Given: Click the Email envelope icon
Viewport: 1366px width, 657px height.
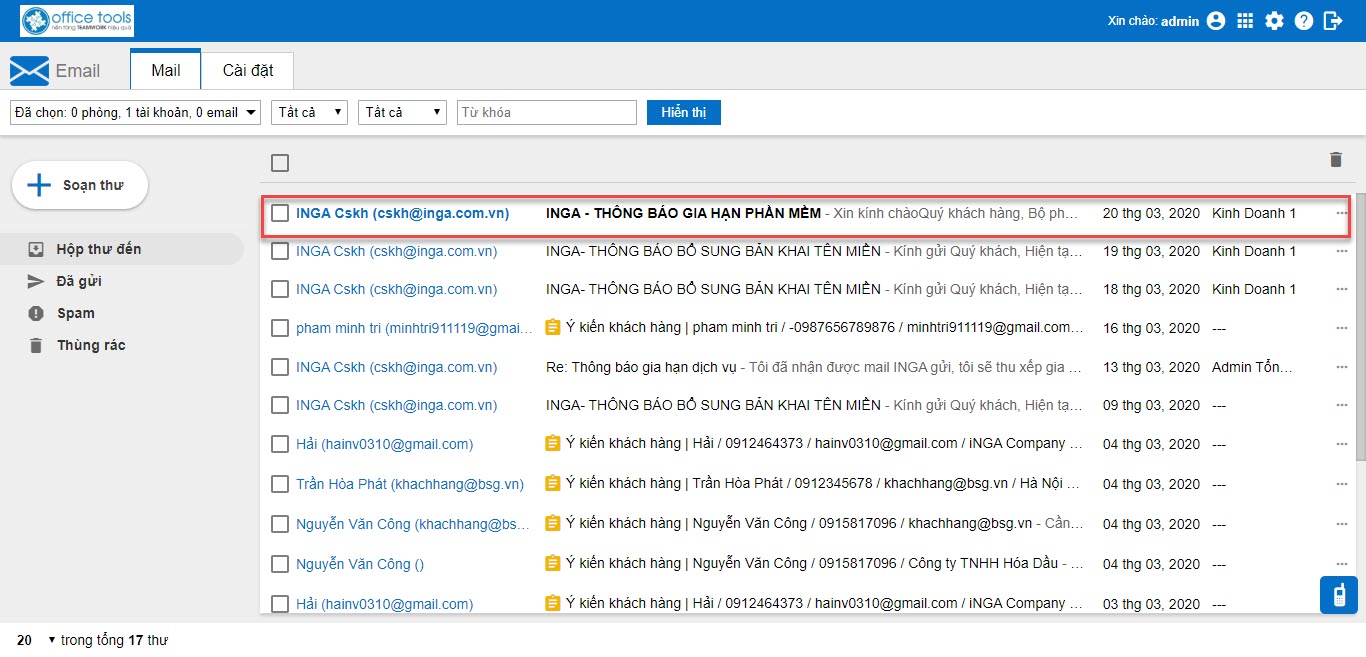Looking at the screenshot, I should pyautogui.click(x=29, y=71).
